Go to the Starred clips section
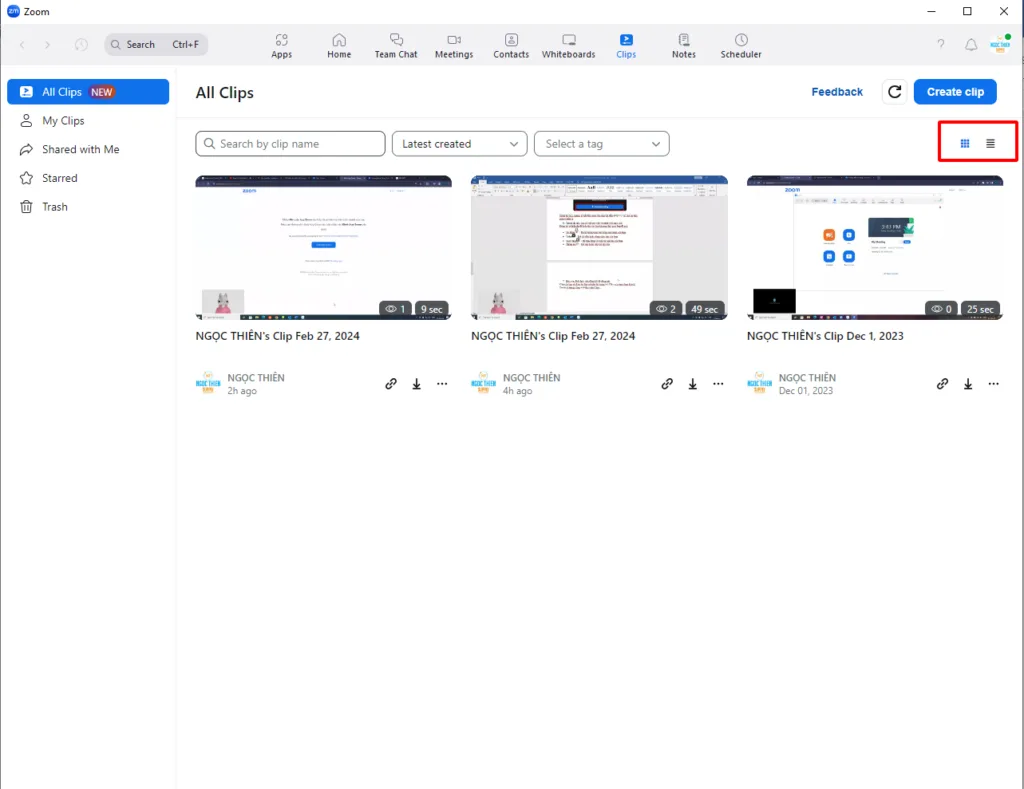The height and width of the screenshot is (789, 1024). pyautogui.click(x=60, y=178)
